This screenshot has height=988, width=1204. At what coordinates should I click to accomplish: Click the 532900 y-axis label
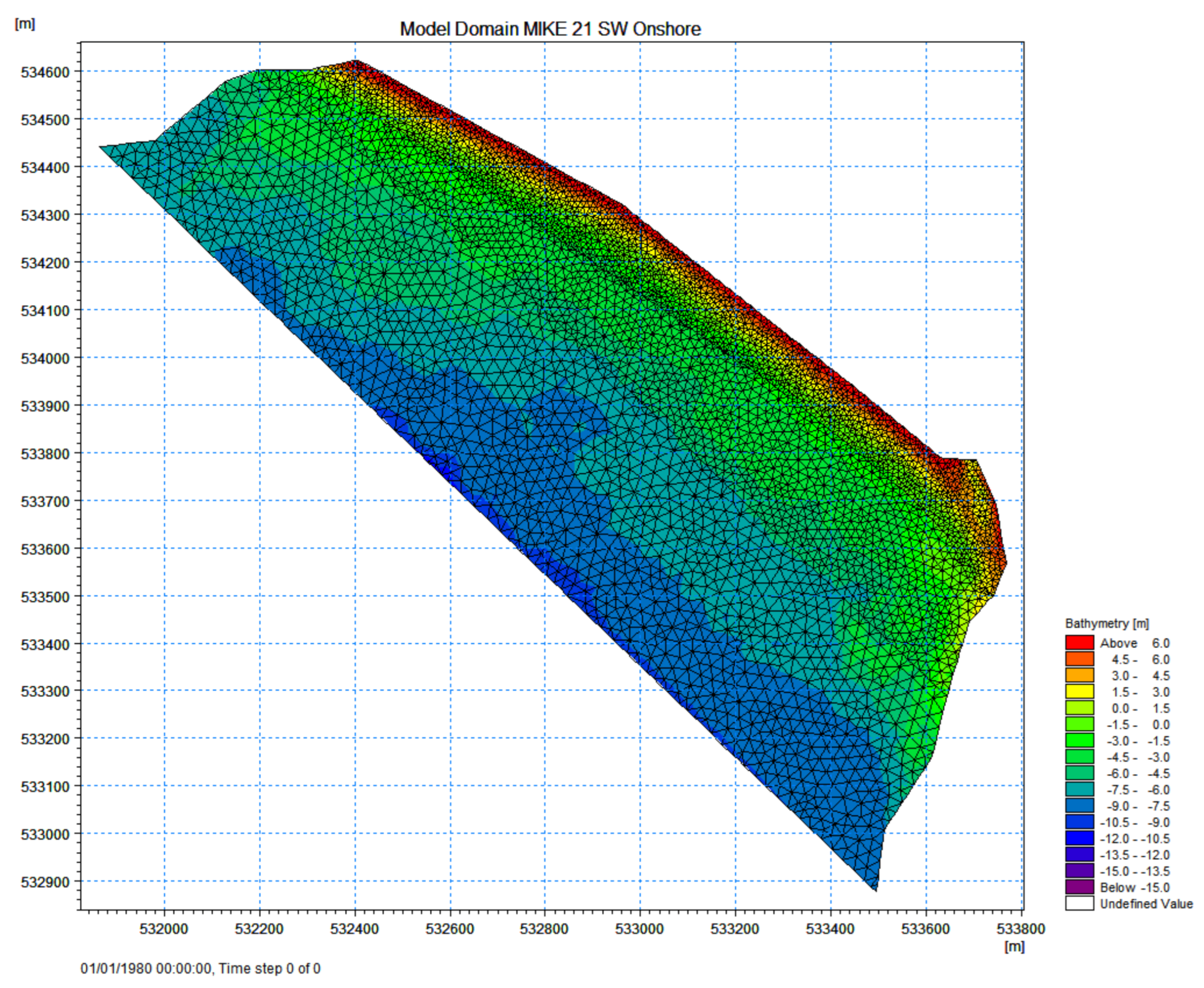coord(45,882)
